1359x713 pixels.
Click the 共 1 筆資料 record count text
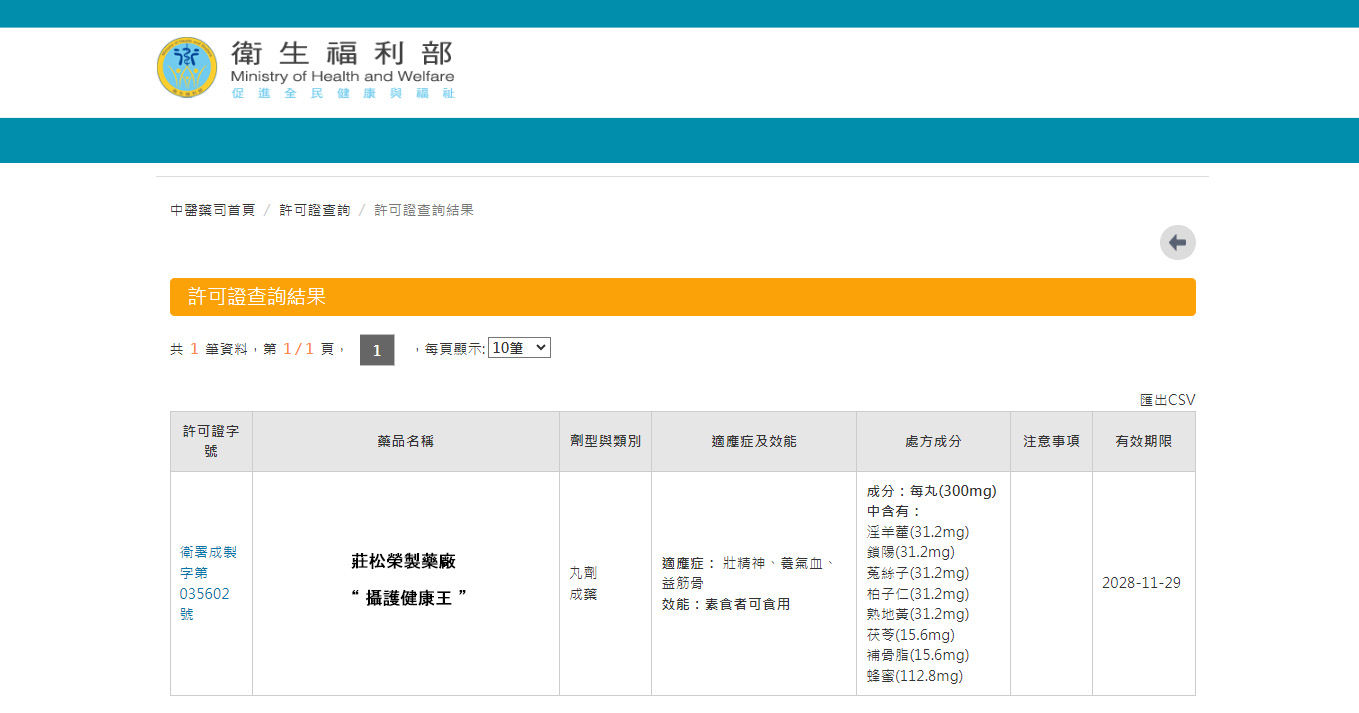208,349
